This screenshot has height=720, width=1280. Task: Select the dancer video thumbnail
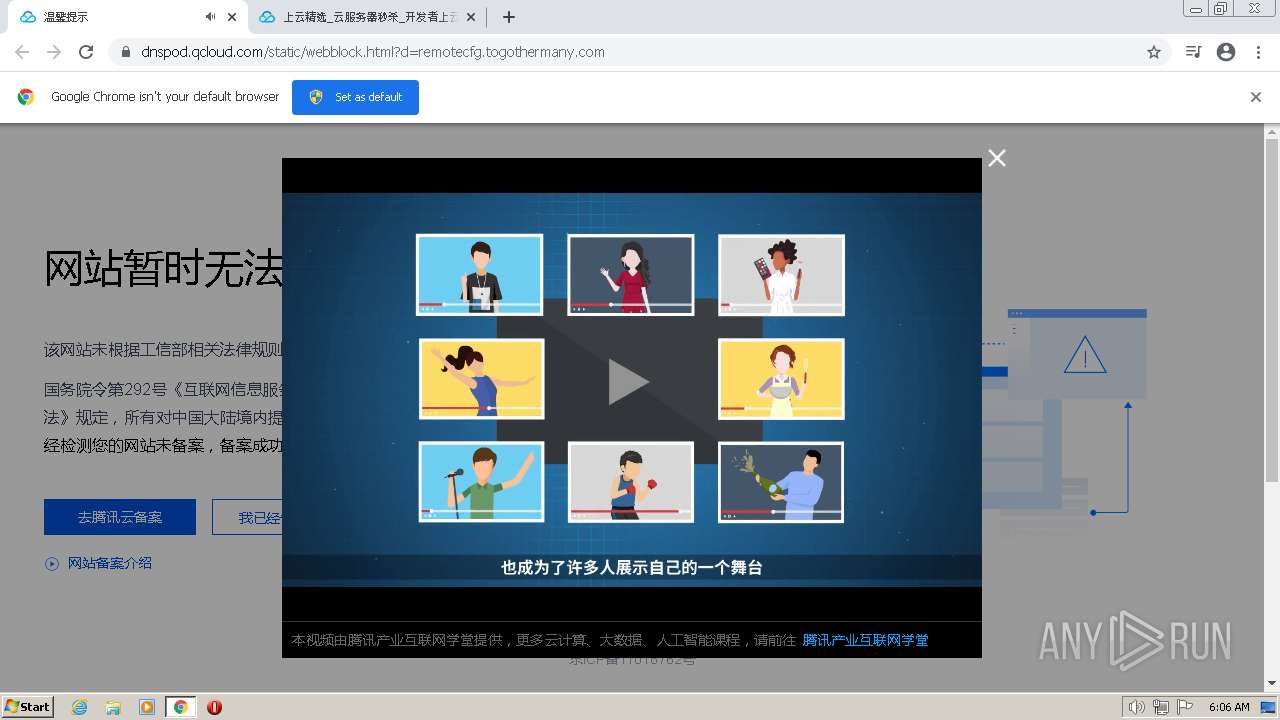[481, 379]
